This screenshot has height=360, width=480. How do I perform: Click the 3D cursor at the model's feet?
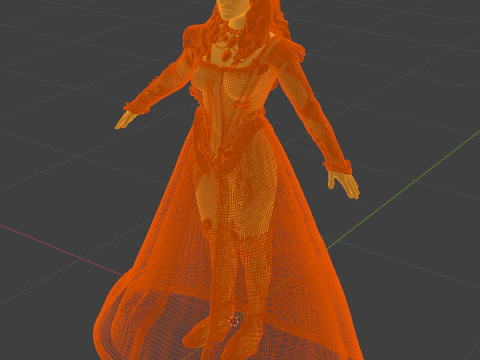pyautogui.click(x=233, y=321)
